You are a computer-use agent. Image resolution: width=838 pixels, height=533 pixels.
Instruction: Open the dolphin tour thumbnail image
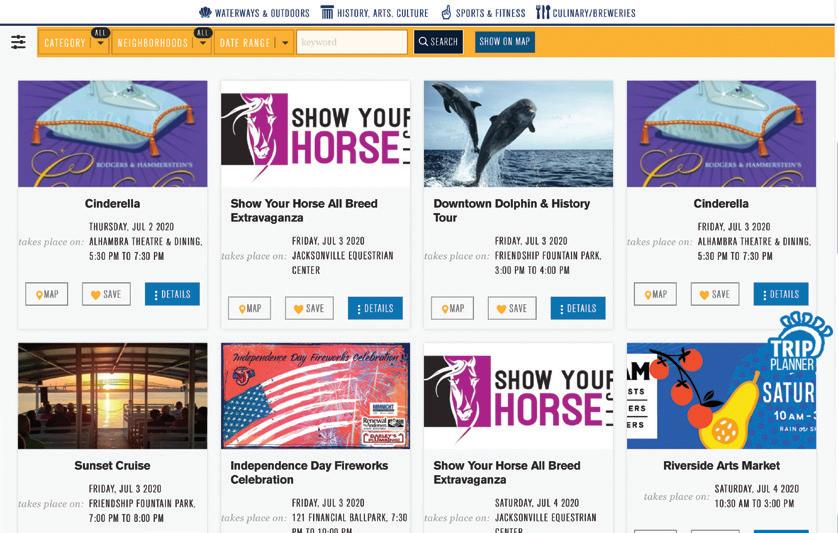tap(518, 134)
